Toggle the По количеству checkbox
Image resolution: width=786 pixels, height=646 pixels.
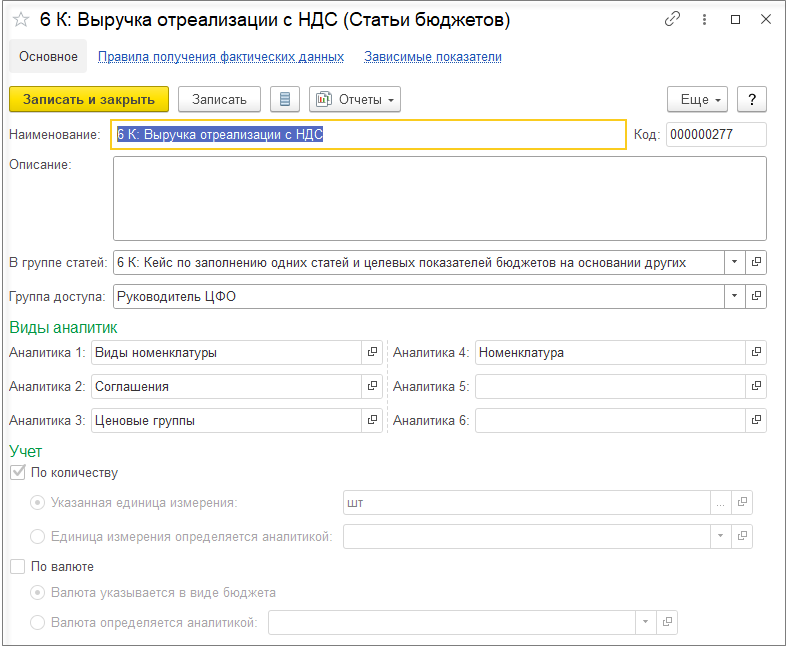point(18,472)
